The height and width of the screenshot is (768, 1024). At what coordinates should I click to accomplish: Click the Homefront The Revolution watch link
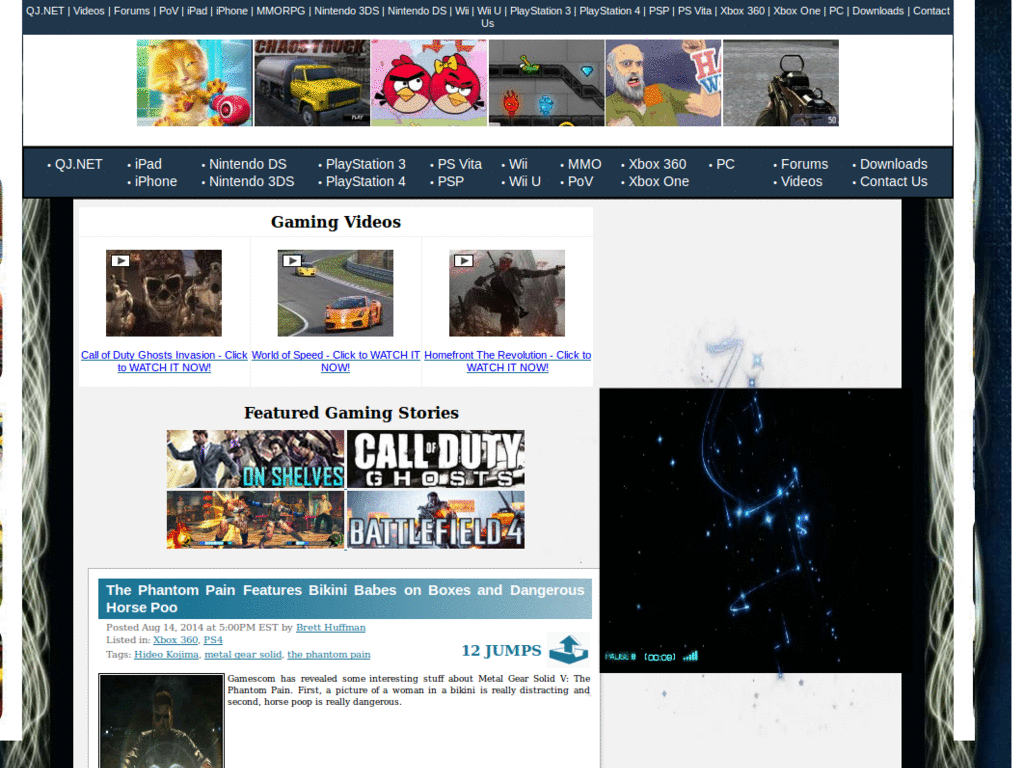point(507,361)
